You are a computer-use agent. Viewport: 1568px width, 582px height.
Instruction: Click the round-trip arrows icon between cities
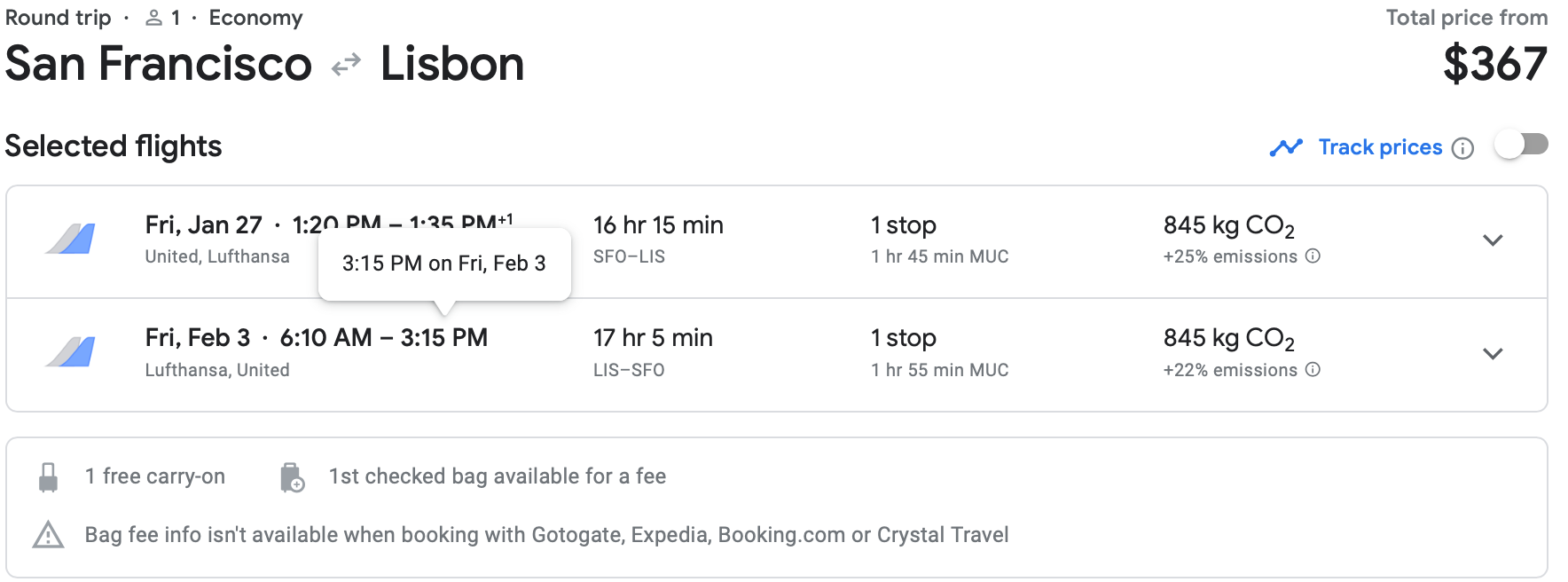click(346, 65)
